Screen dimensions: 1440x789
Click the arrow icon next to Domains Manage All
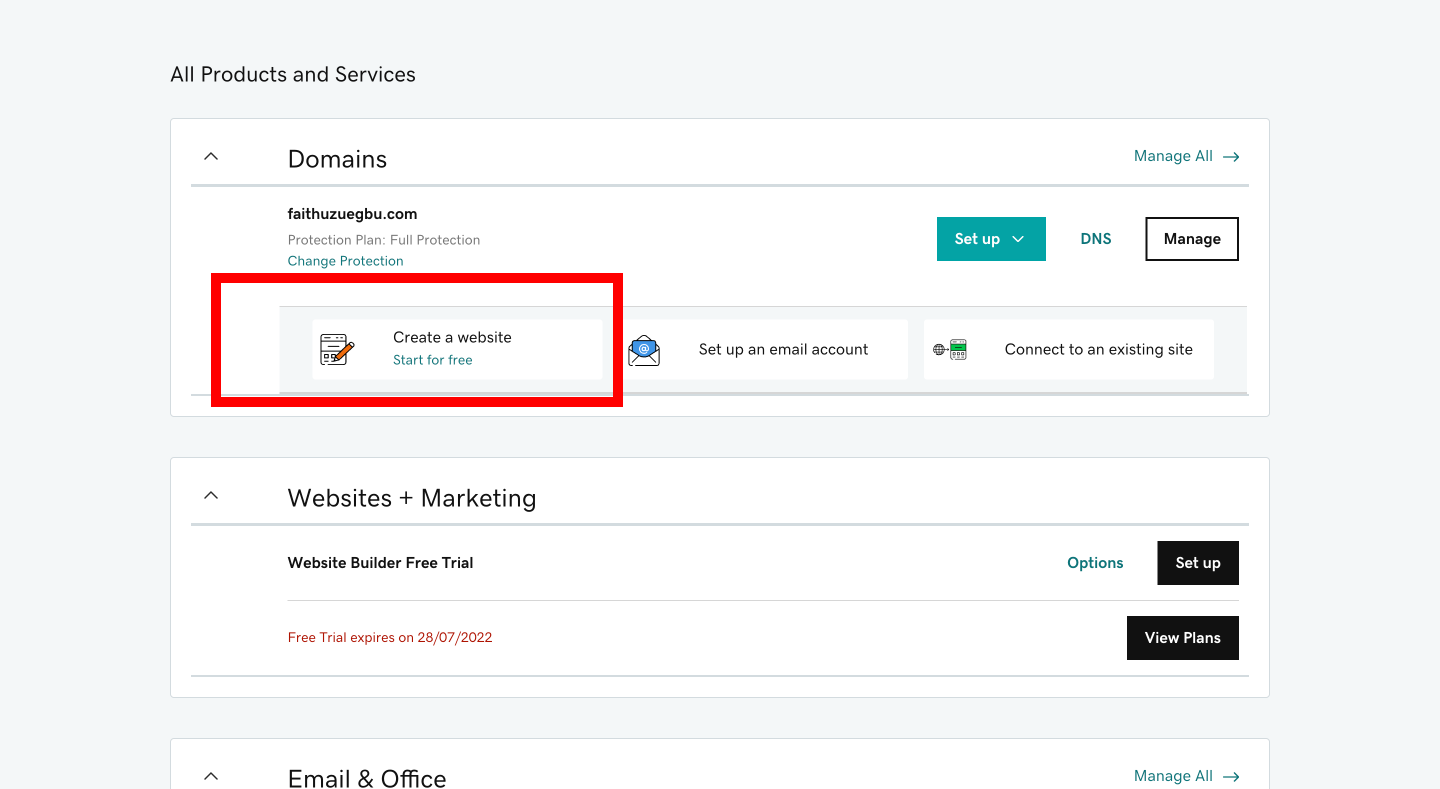pos(1231,156)
